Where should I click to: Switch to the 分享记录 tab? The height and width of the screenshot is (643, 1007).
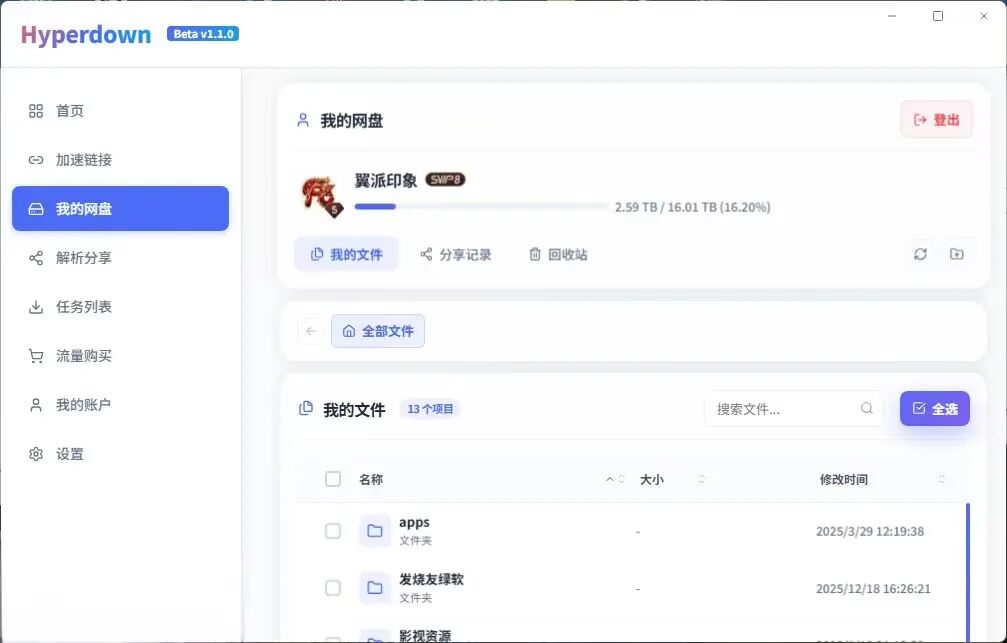456,254
